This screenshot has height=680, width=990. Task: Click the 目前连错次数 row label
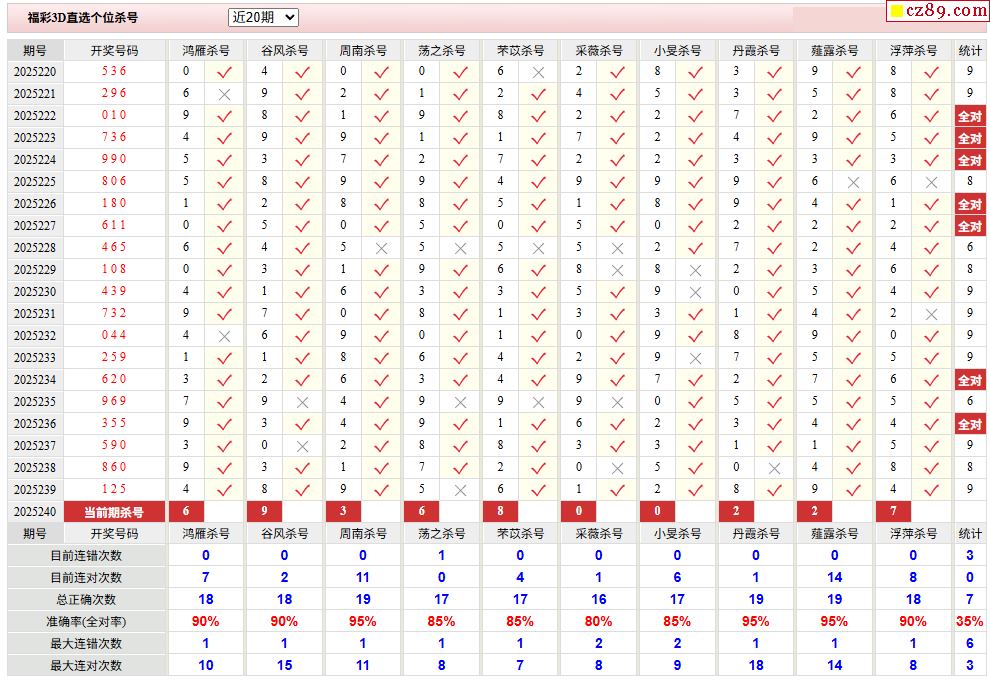click(x=86, y=556)
